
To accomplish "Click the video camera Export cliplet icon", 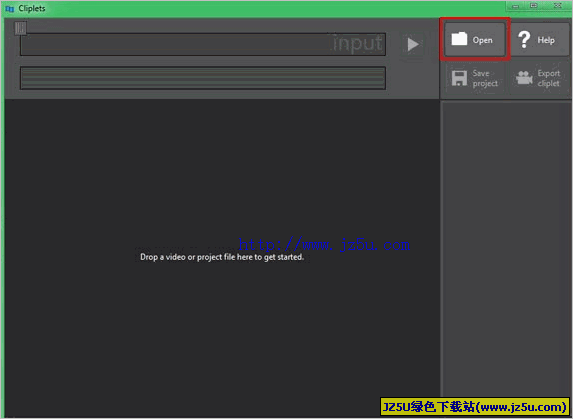I will pyautogui.click(x=524, y=77).
